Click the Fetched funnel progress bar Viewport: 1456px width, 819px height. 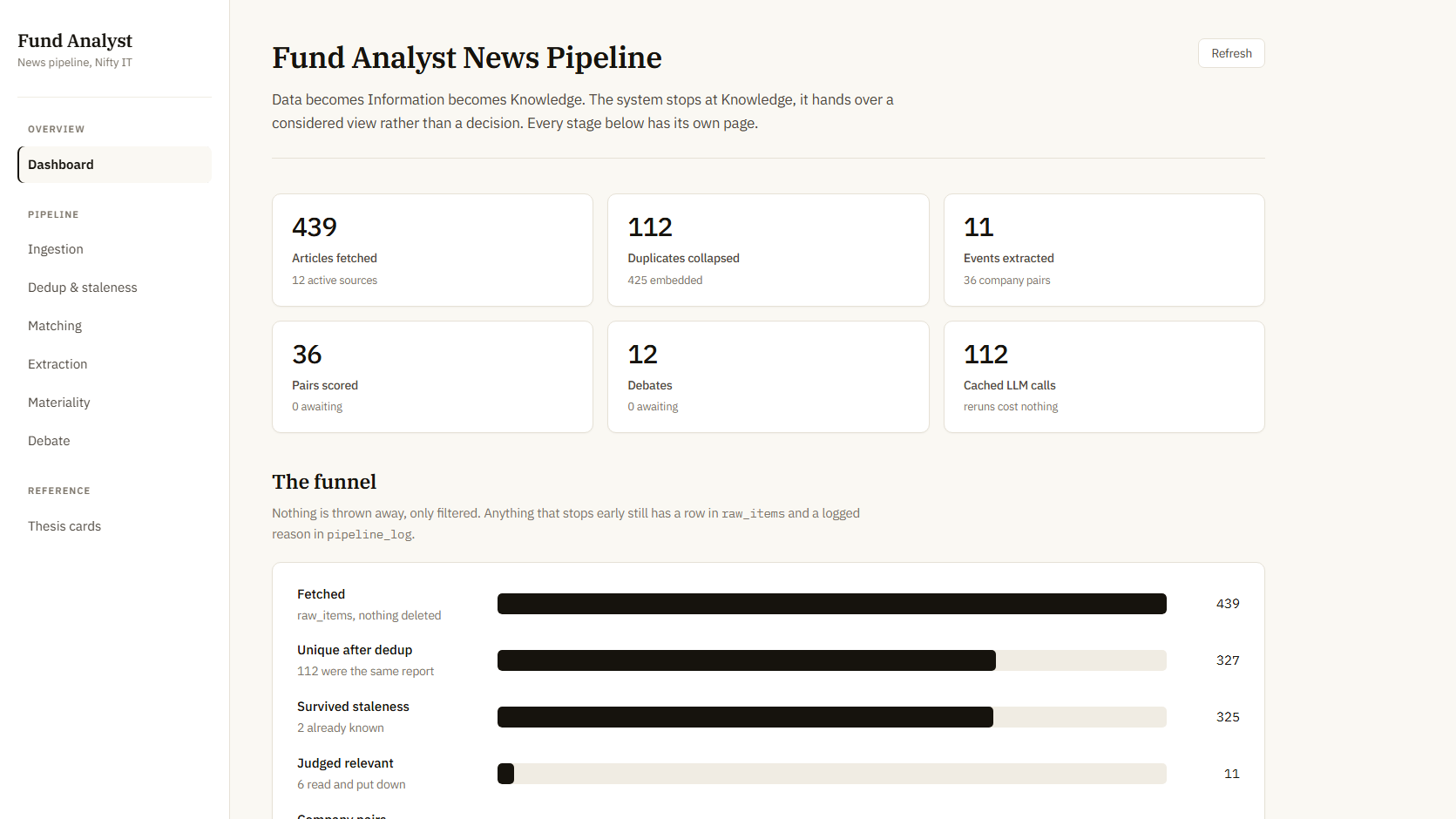pos(832,604)
